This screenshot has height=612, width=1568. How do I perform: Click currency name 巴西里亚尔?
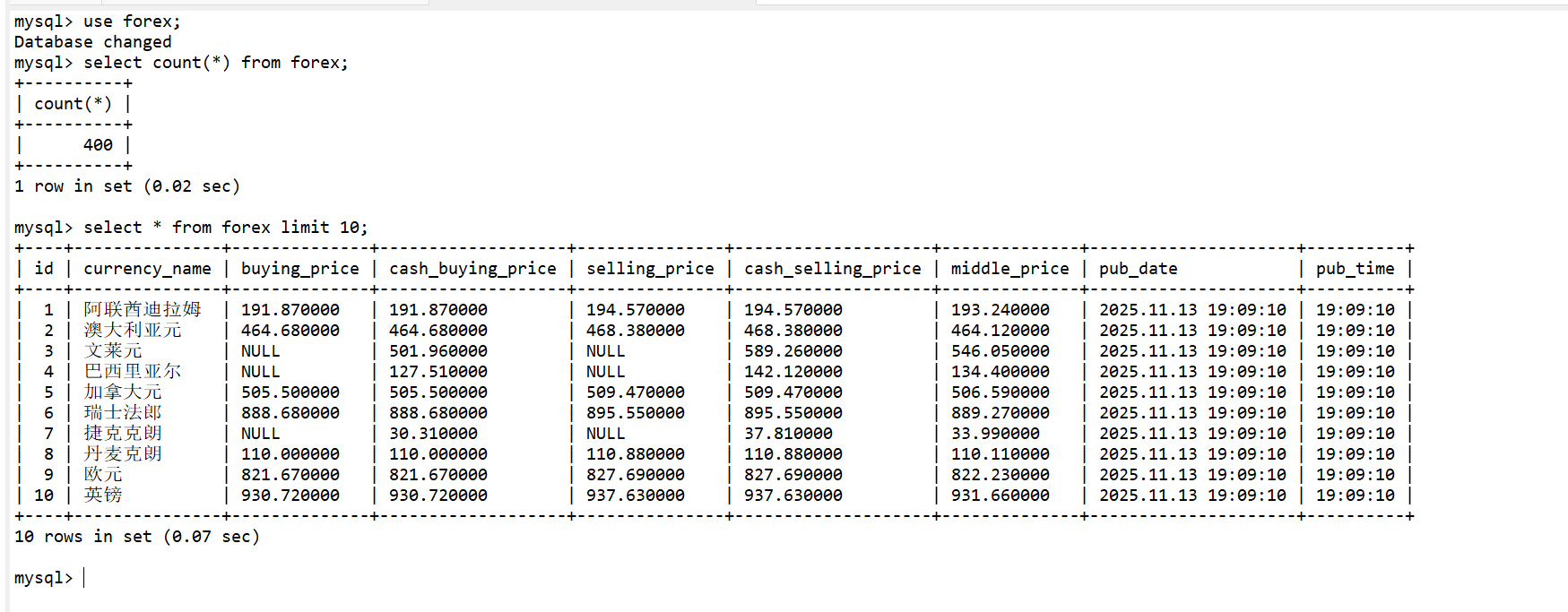[x=133, y=372]
